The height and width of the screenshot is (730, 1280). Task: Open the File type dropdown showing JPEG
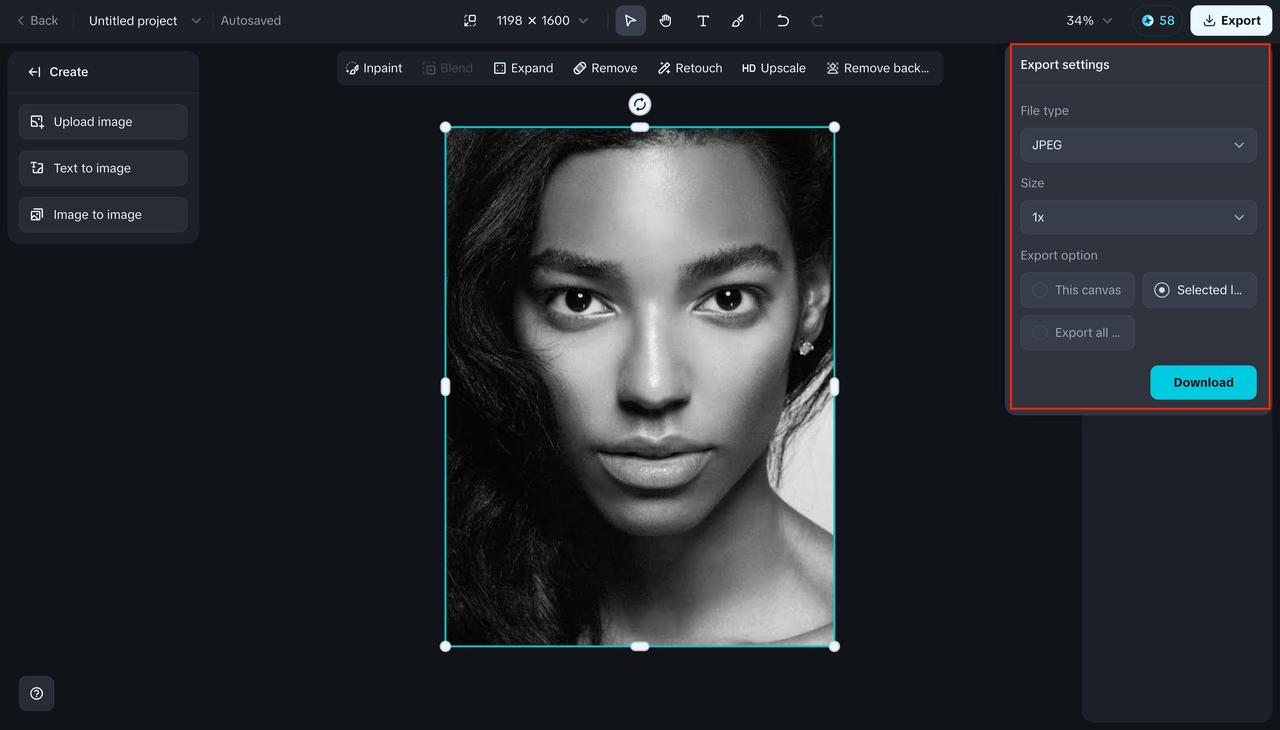tap(1138, 144)
